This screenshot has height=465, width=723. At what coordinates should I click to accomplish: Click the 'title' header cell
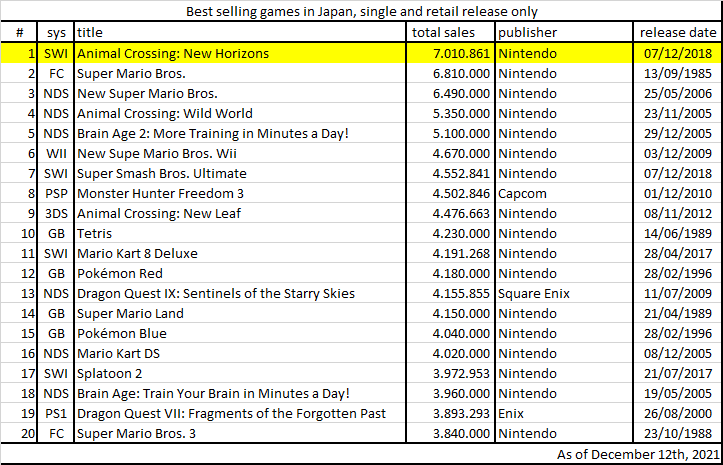click(x=239, y=32)
